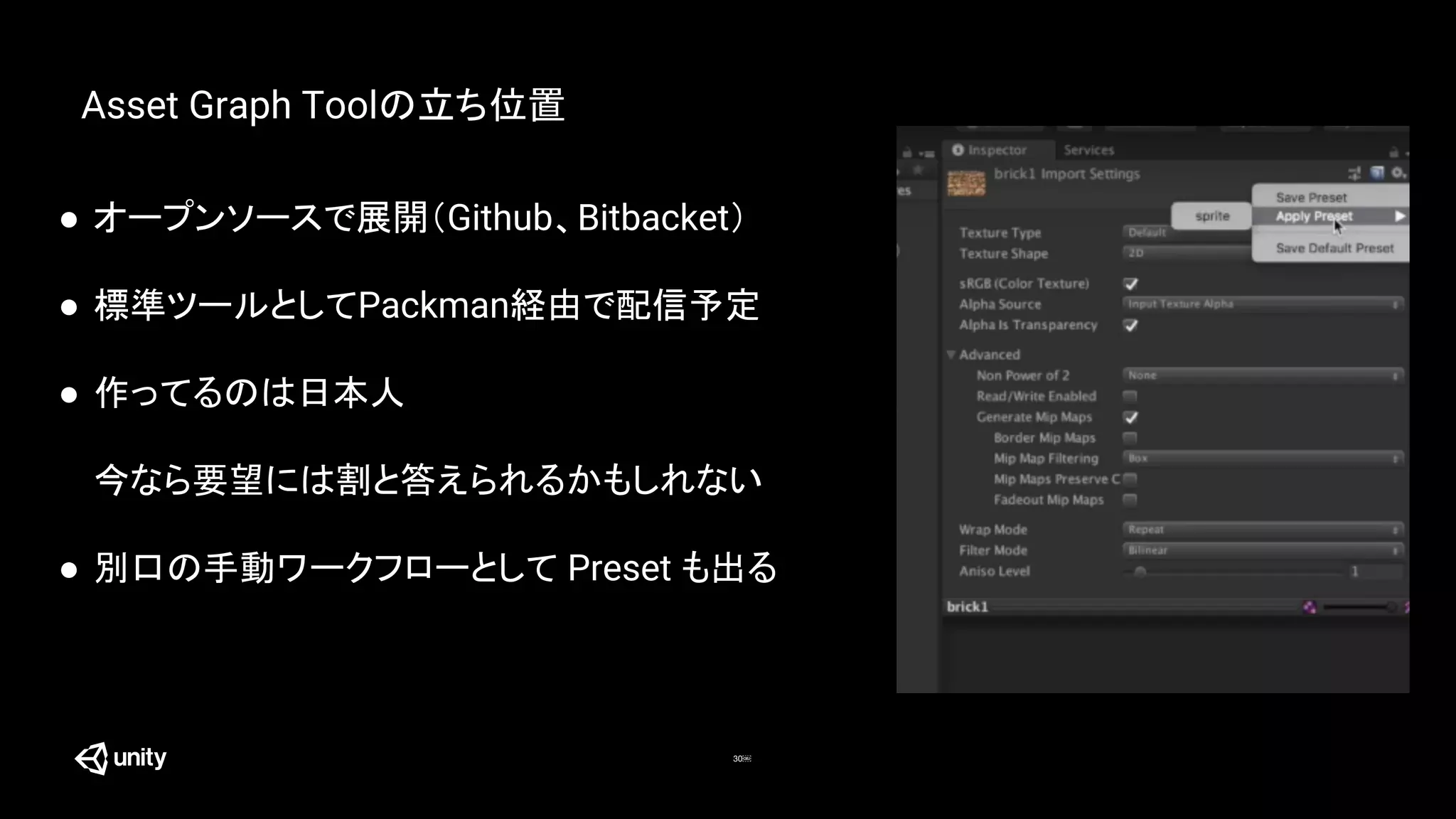Toggle Alpha Is Transparency checkbox
The width and height of the screenshot is (1456, 819).
(1130, 326)
